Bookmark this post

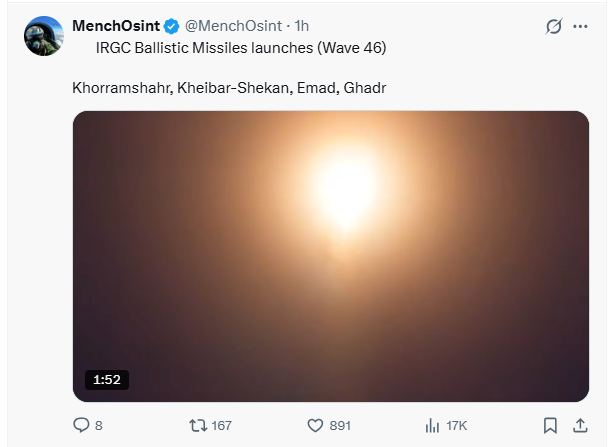tap(550, 425)
